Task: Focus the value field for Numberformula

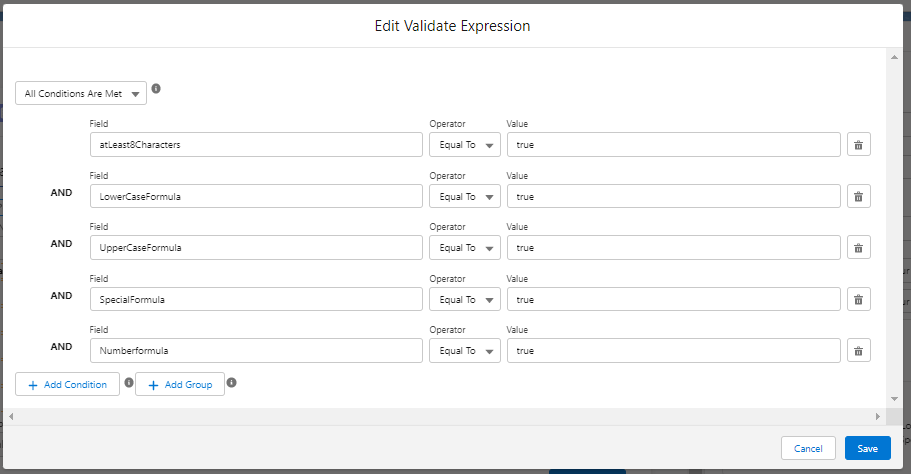Action: point(673,351)
